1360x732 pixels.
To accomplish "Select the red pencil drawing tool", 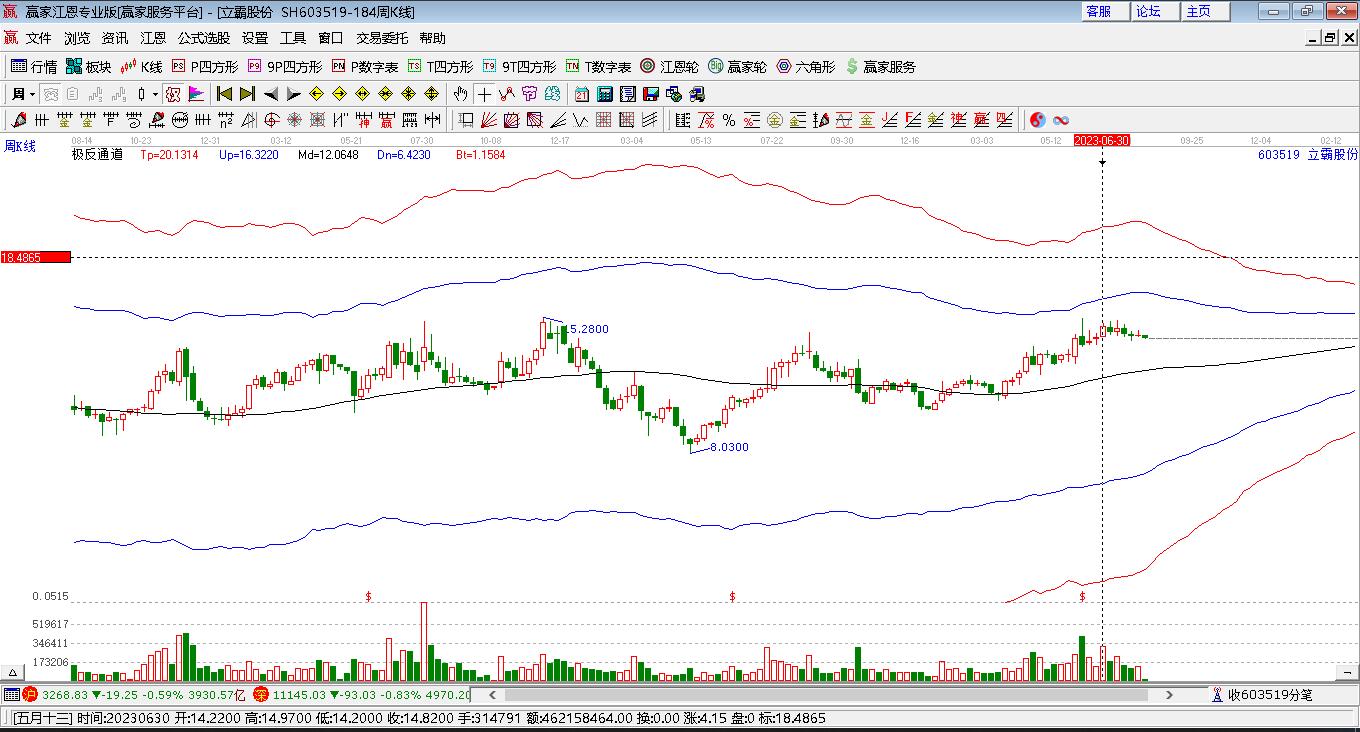I will (18, 120).
